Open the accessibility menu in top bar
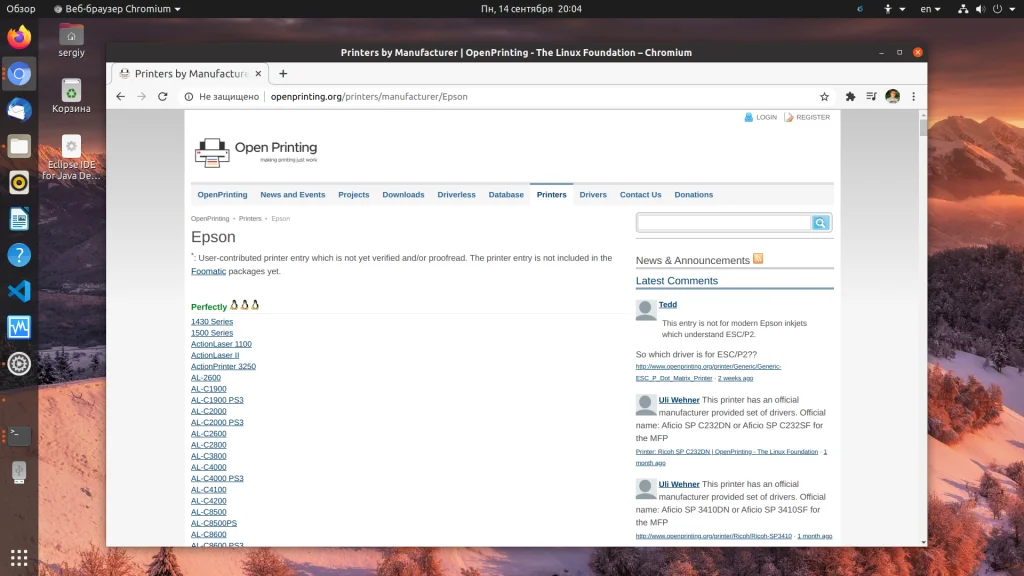Image resolution: width=1024 pixels, height=576 pixels. (893, 8)
